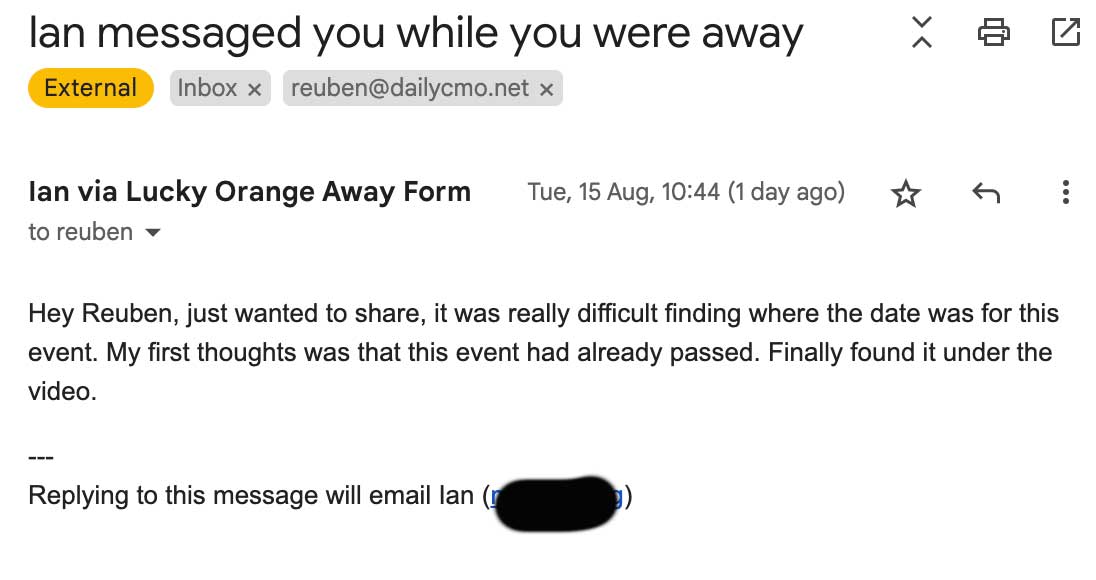Screen dimensions: 1096x580
Task: Click the Reply arrow icon
Action: point(986,193)
